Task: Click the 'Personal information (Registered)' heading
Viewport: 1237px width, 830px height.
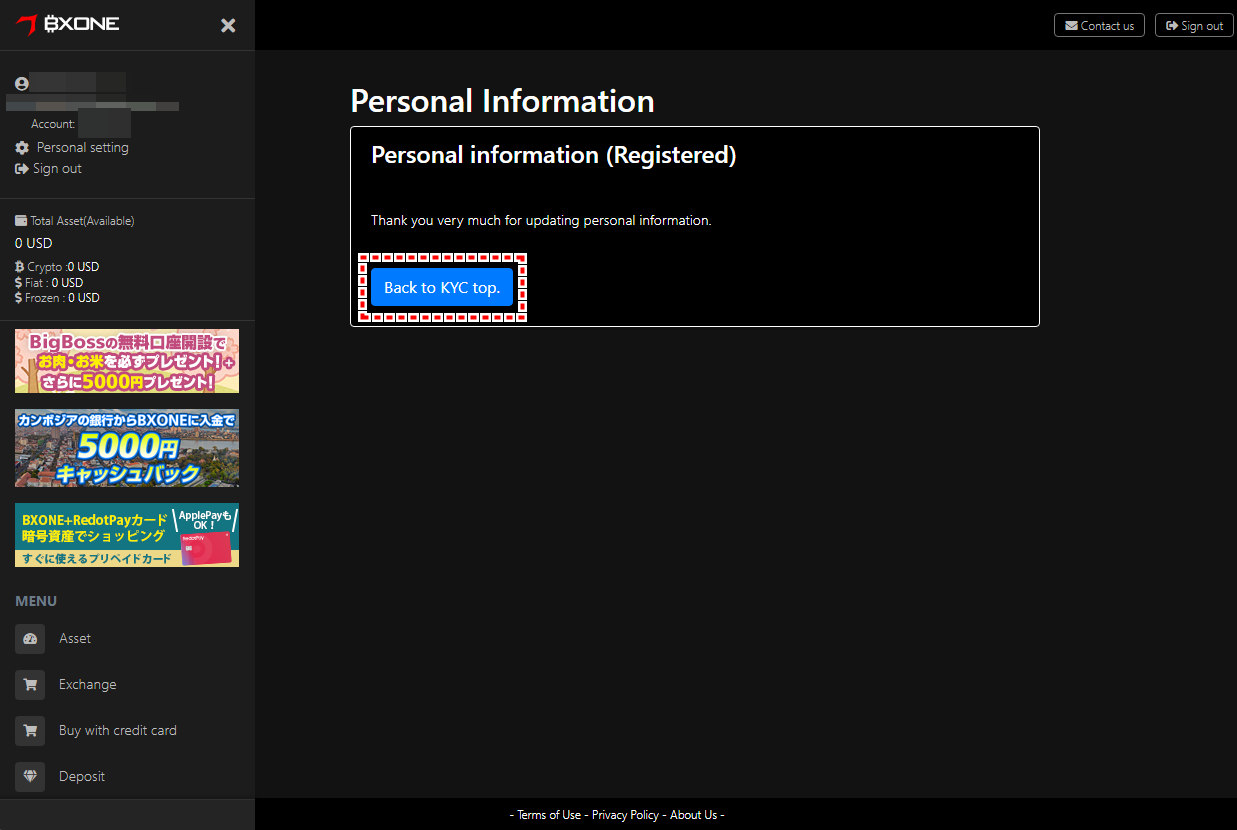Action: (x=554, y=155)
